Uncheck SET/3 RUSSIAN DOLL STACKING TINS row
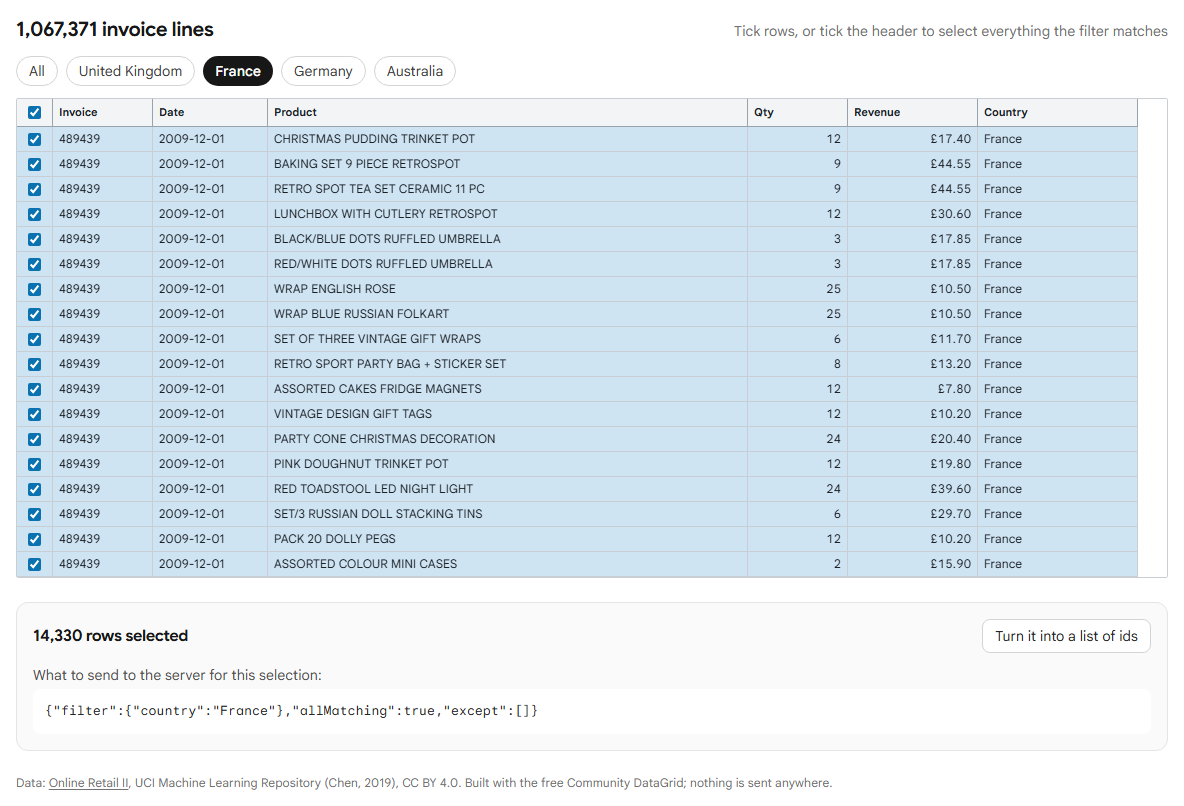 coord(34,514)
